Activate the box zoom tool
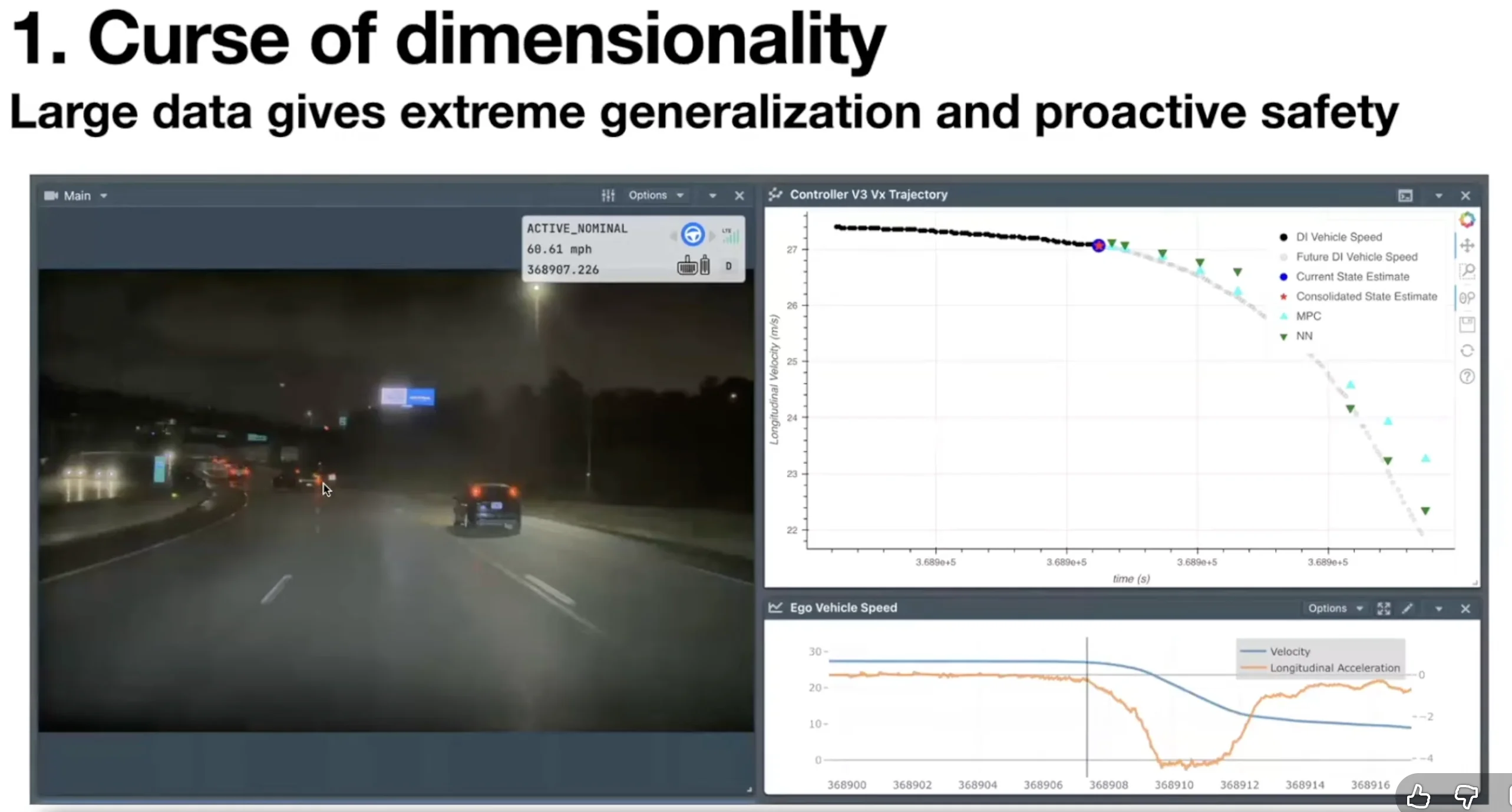The image size is (1512, 812). point(1467,271)
